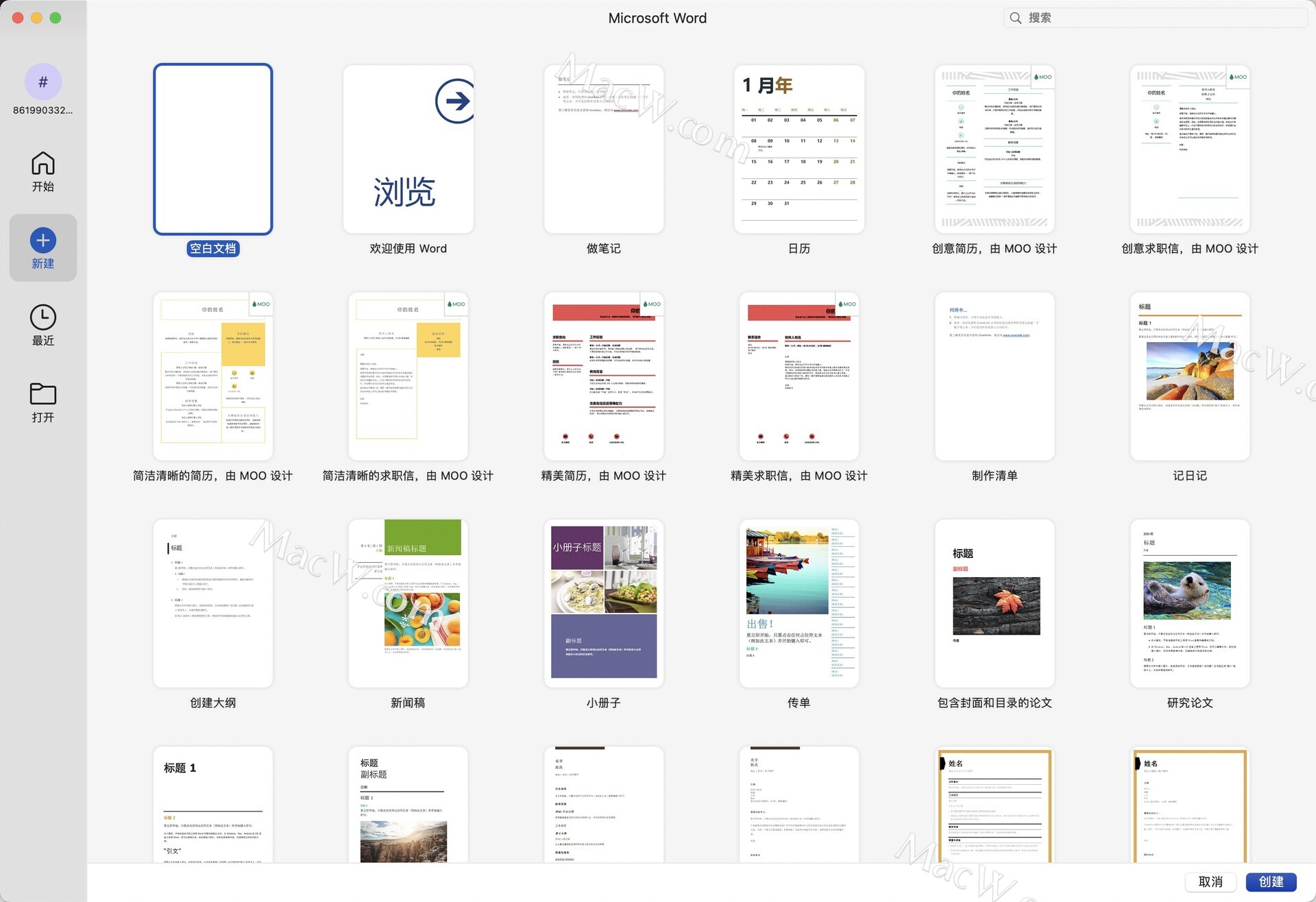Open the 最近 recent documents section
The width and height of the screenshot is (1316, 902).
pos(42,326)
